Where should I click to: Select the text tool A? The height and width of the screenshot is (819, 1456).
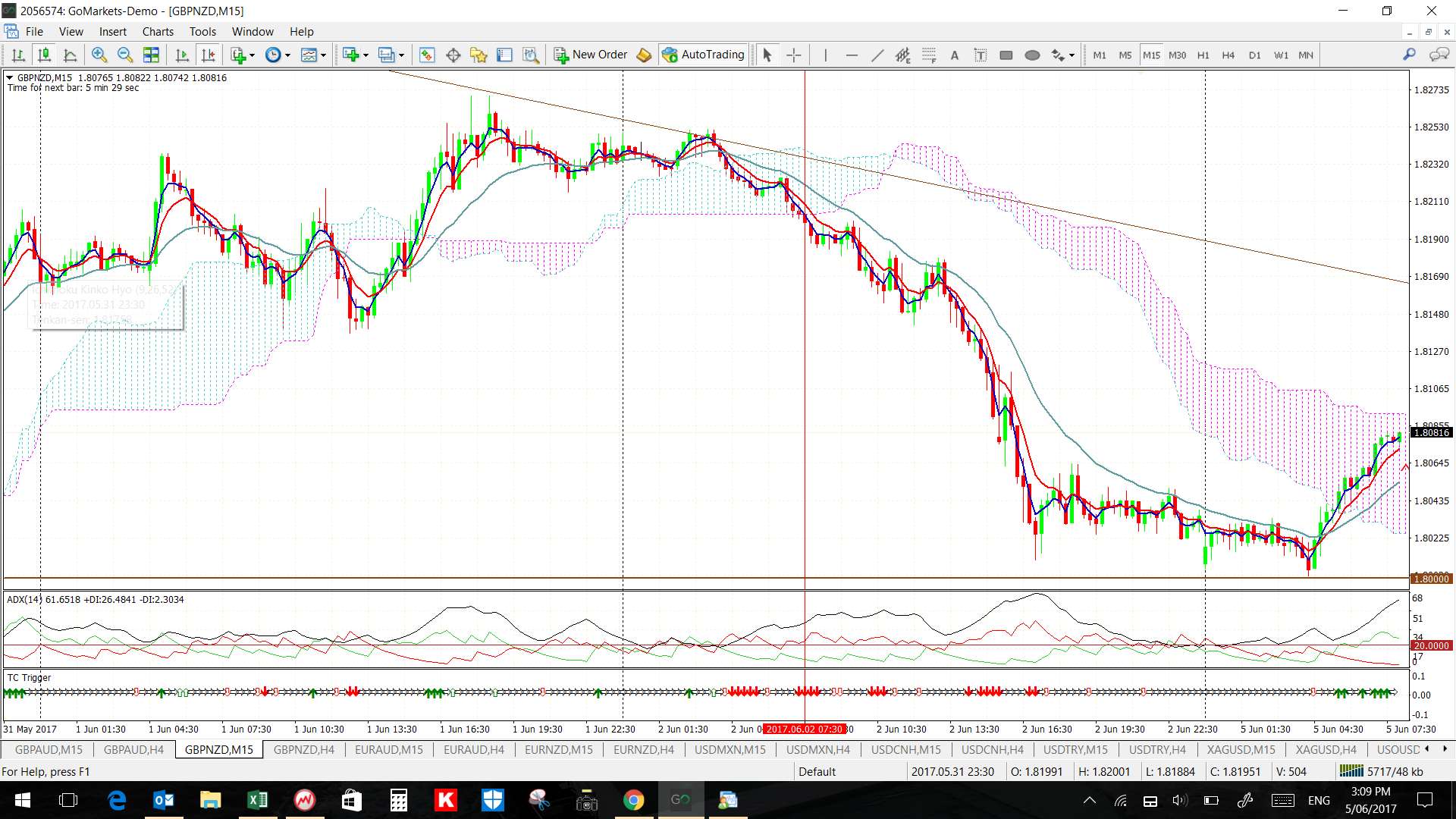[x=955, y=55]
